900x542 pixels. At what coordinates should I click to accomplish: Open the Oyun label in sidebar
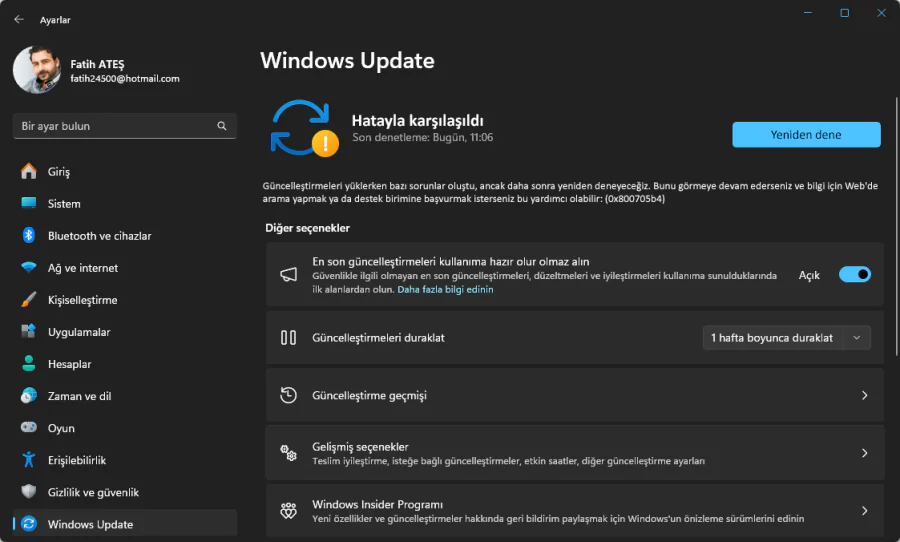click(61, 428)
